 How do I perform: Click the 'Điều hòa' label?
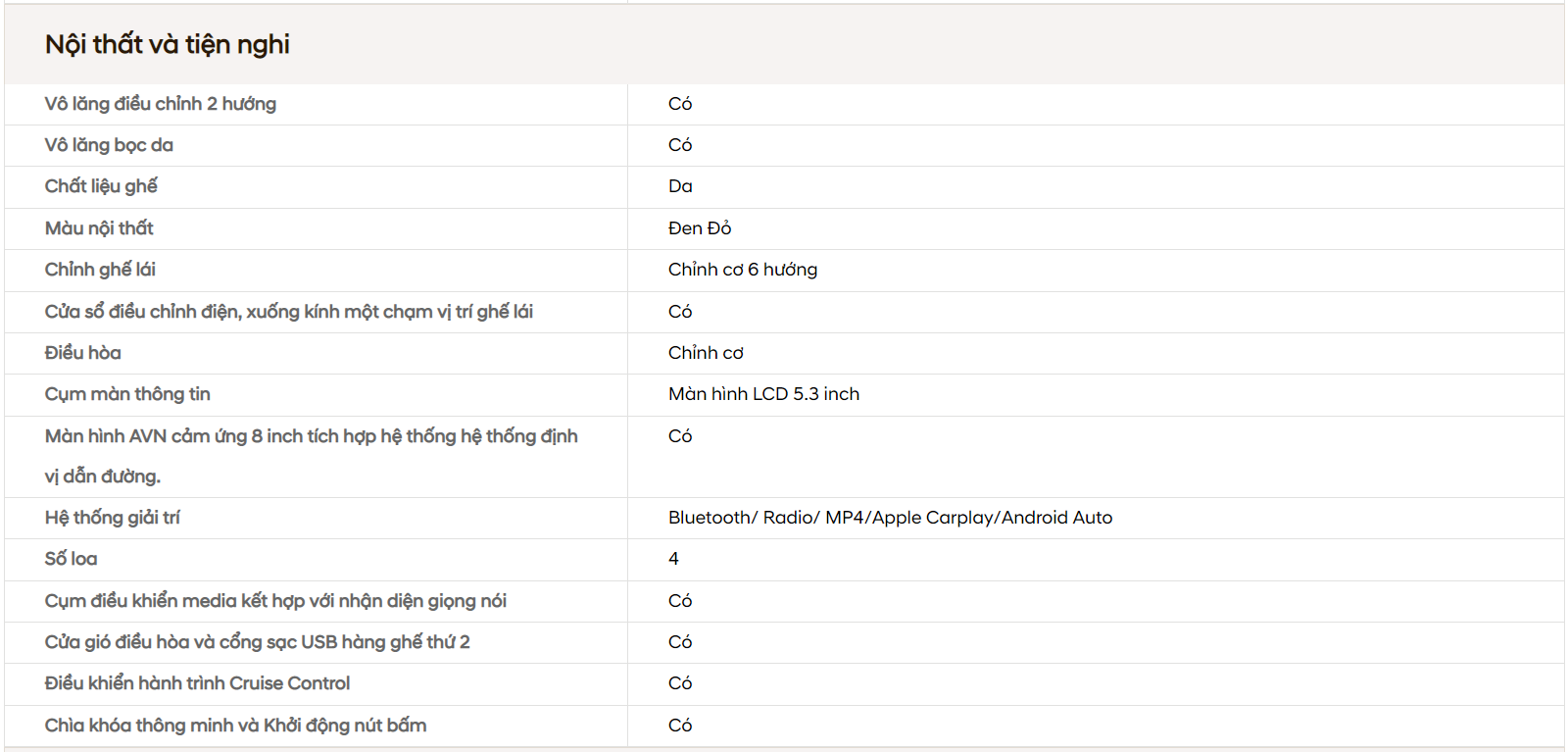[83, 353]
